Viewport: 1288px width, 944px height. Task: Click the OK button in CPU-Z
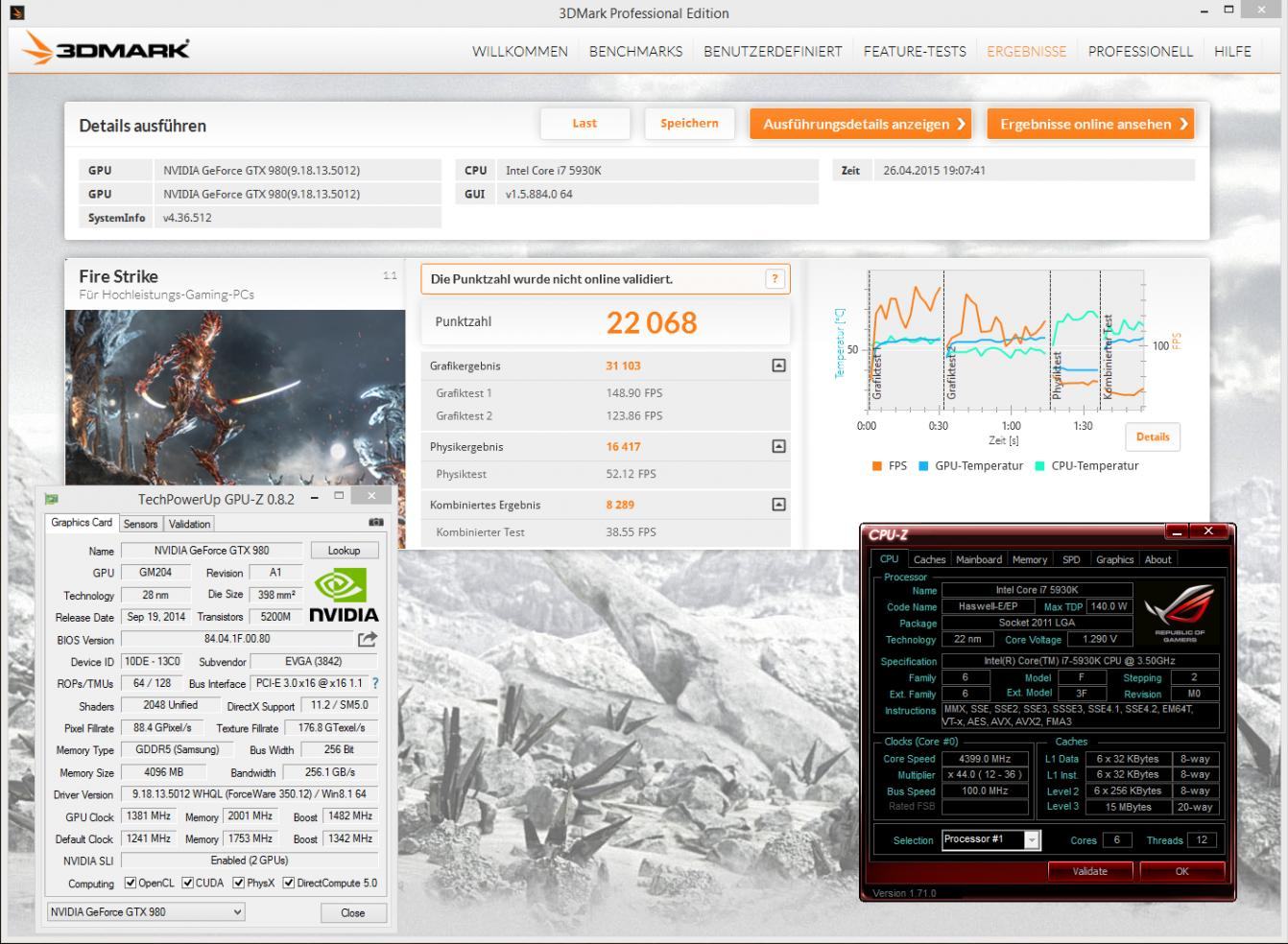coord(1181,871)
